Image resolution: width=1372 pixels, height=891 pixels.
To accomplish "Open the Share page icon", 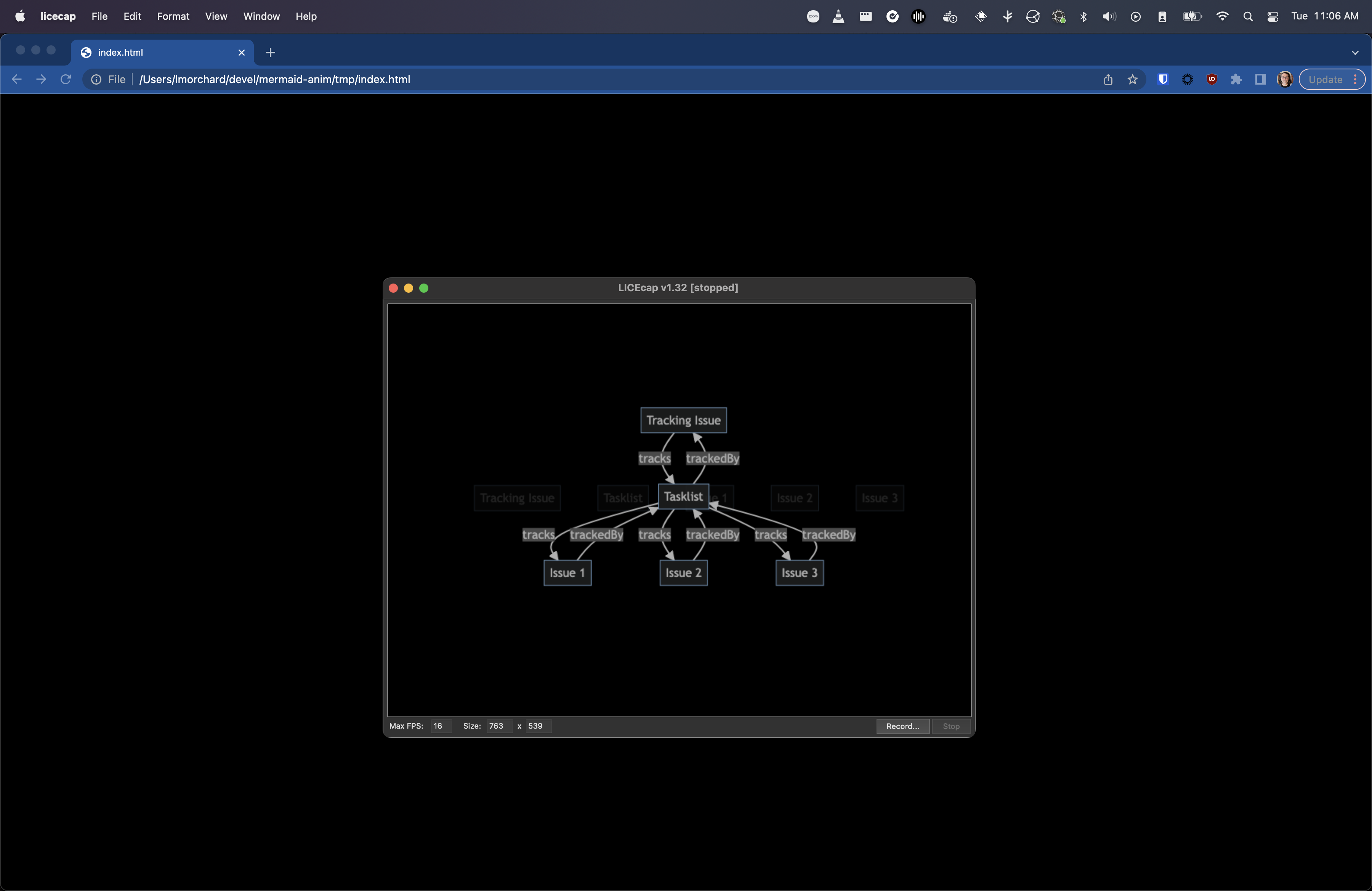I will [1108, 80].
